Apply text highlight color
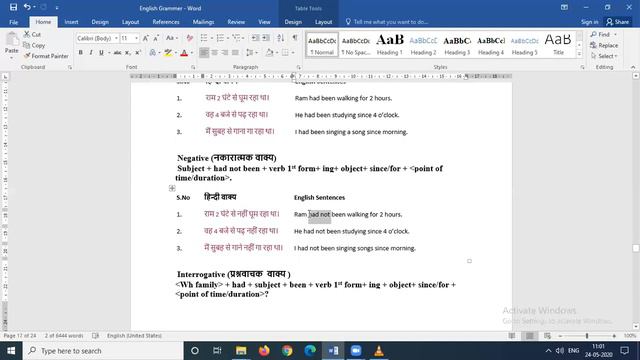This screenshot has width=640, height=360. tap(168, 53)
